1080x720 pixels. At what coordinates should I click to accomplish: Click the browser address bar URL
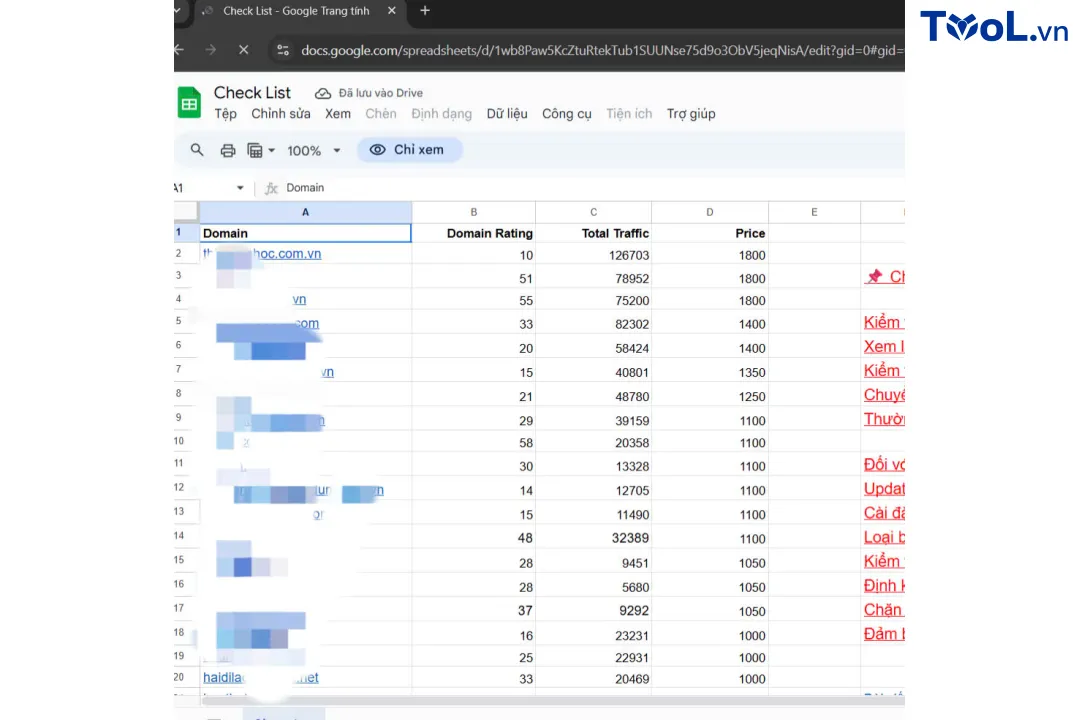pos(602,50)
